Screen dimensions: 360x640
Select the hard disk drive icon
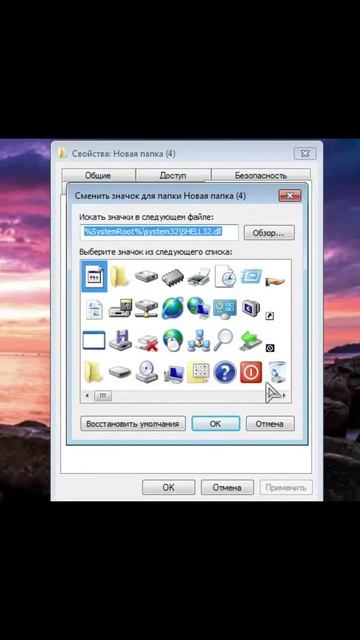tap(147, 277)
